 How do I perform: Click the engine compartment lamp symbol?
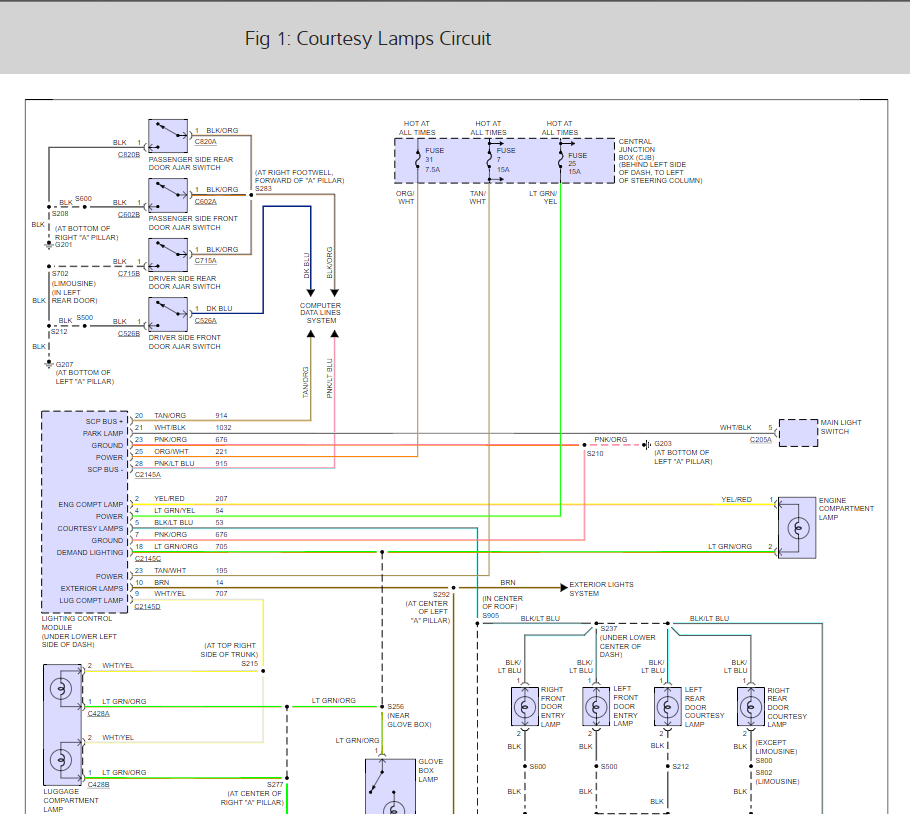pos(797,527)
